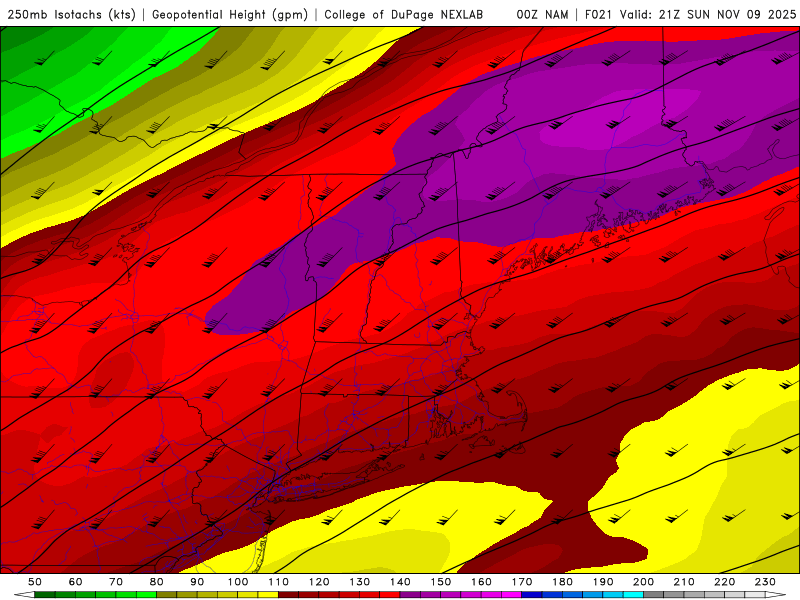Click the 150 label on the color scale
Viewport: 800px width, 600px height.
tap(441, 582)
